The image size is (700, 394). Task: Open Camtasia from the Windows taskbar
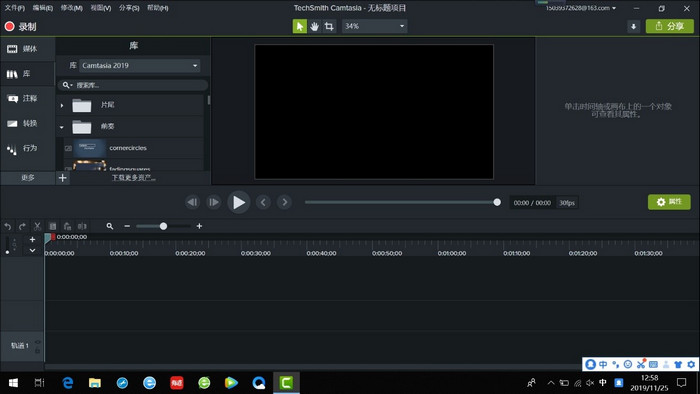pyautogui.click(x=286, y=382)
